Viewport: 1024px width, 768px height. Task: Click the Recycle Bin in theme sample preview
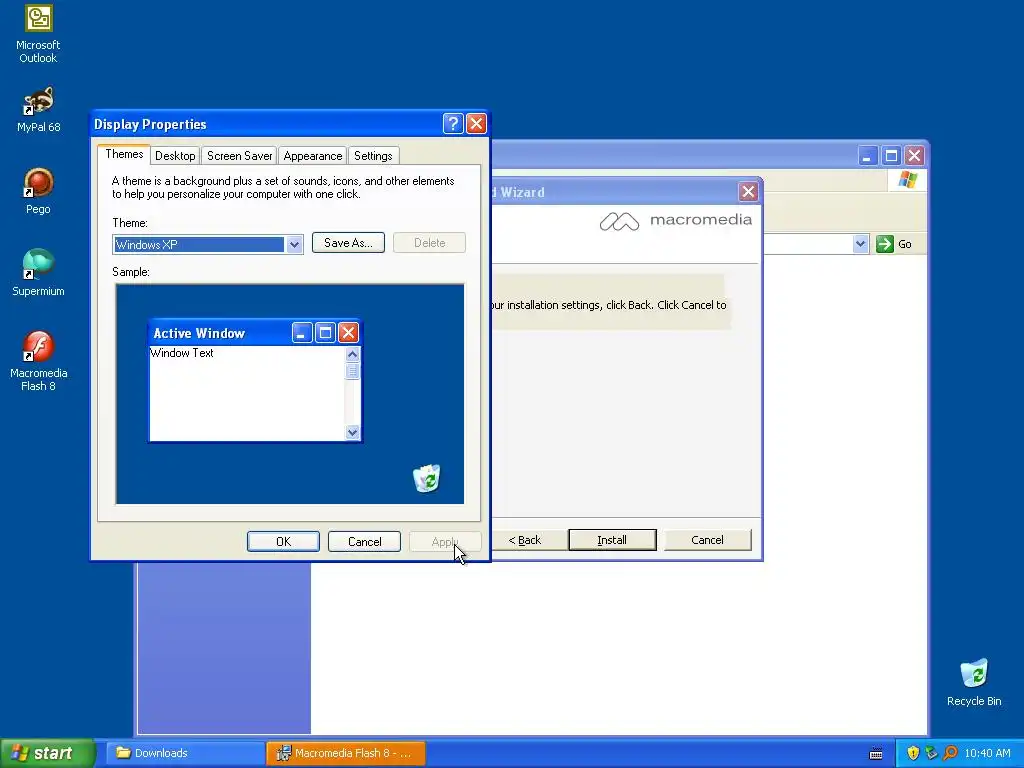coord(426,478)
